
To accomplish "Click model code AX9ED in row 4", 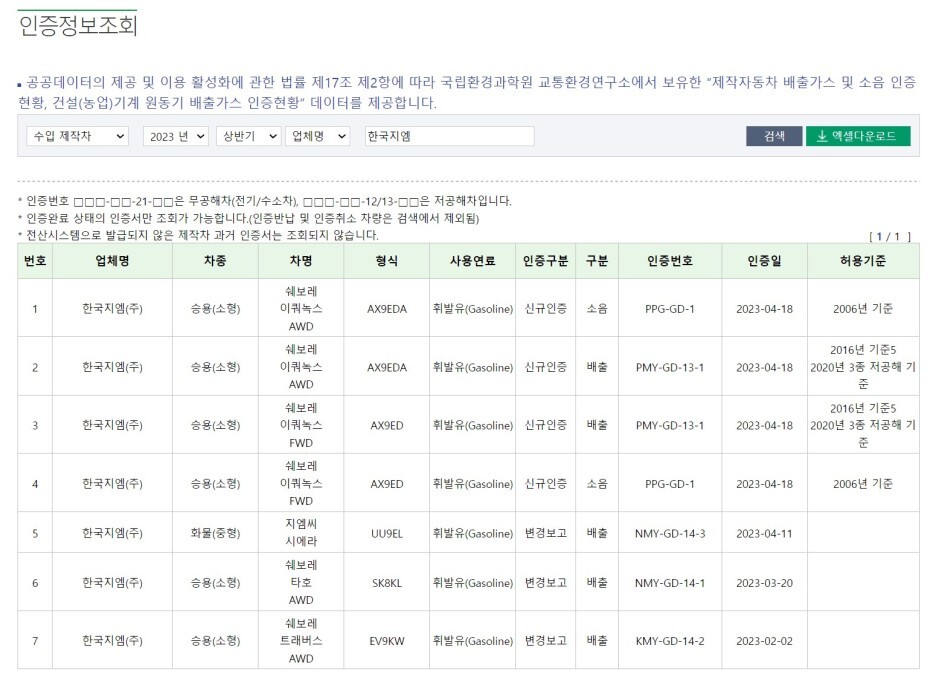I will (387, 484).
